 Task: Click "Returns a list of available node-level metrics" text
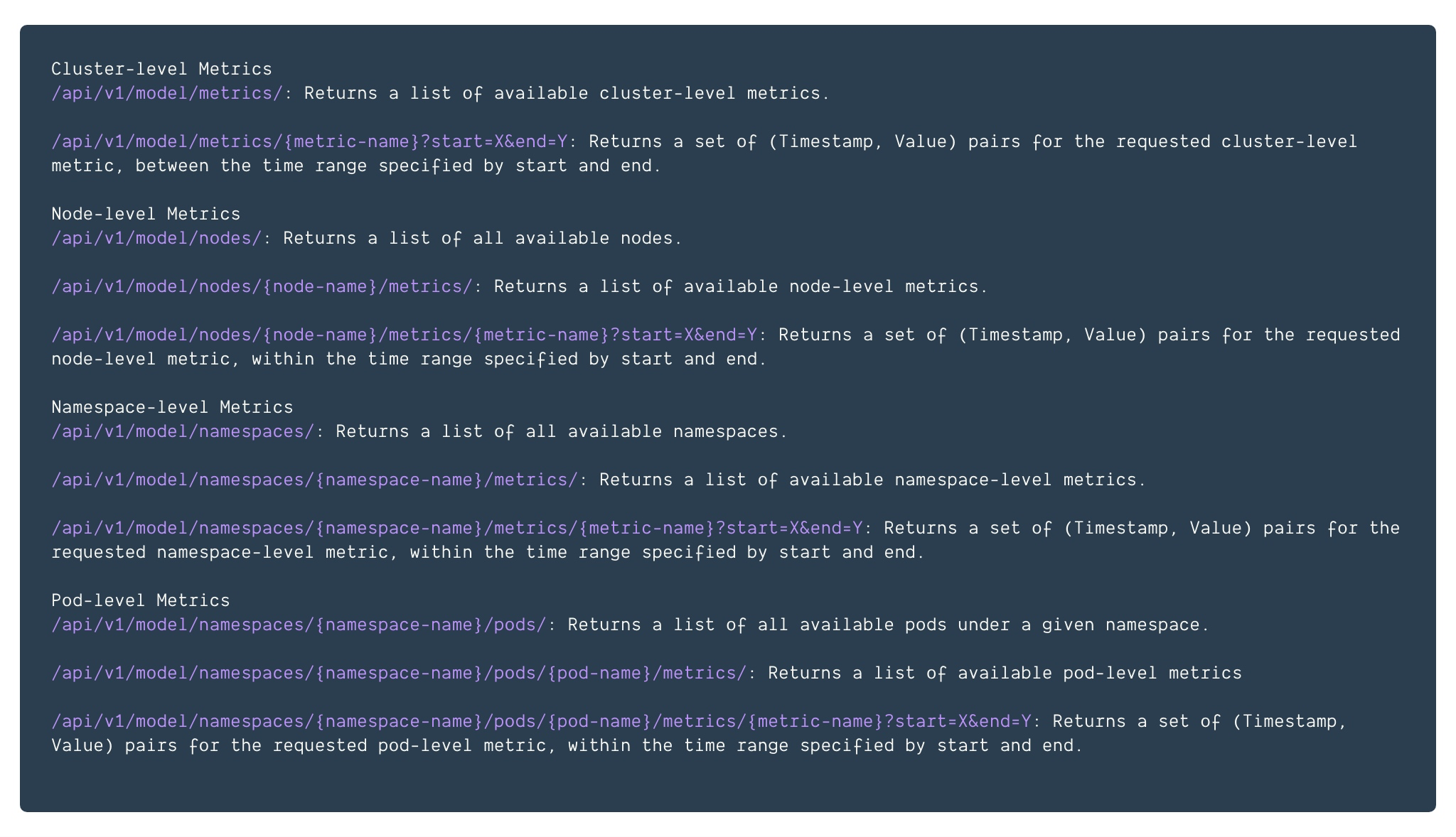(741, 286)
